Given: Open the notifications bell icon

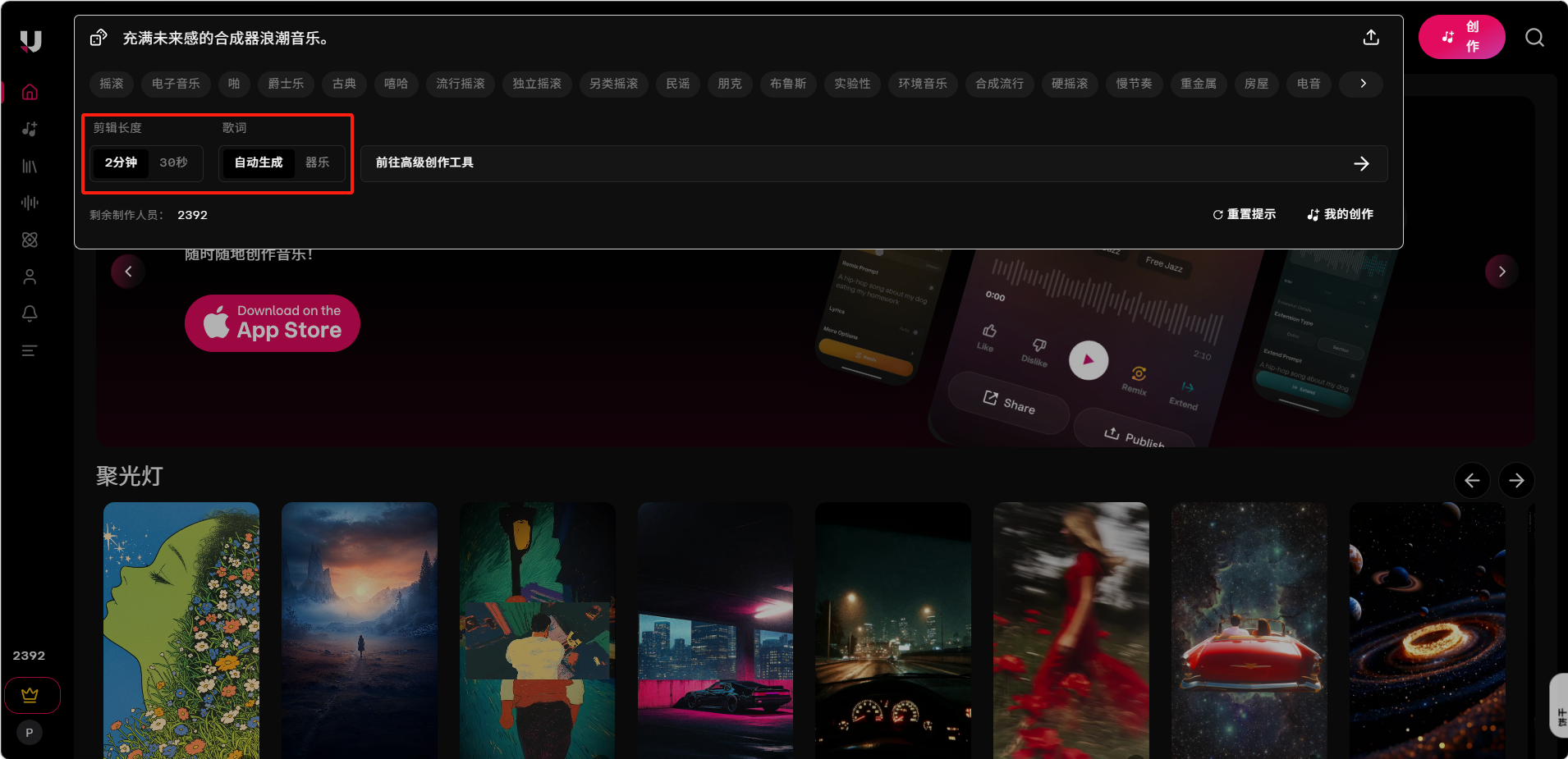Looking at the screenshot, I should coord(30,313).
